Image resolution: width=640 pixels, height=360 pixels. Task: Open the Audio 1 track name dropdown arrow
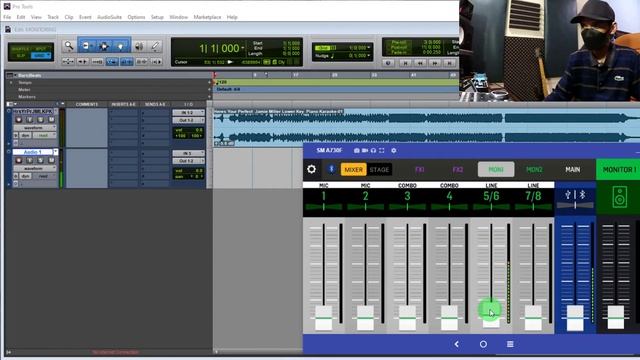56,152
